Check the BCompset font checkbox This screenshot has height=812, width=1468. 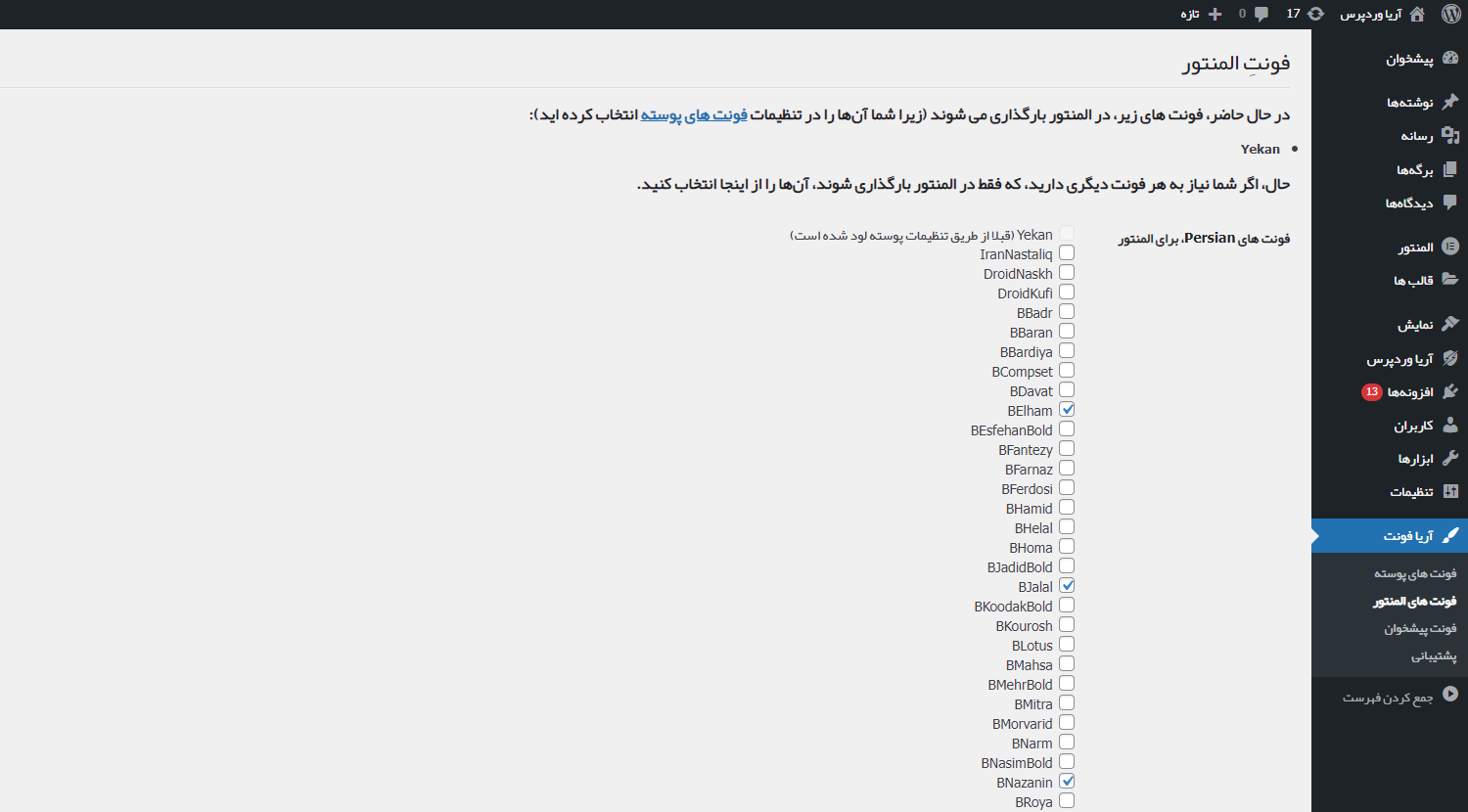point(1067,371)
